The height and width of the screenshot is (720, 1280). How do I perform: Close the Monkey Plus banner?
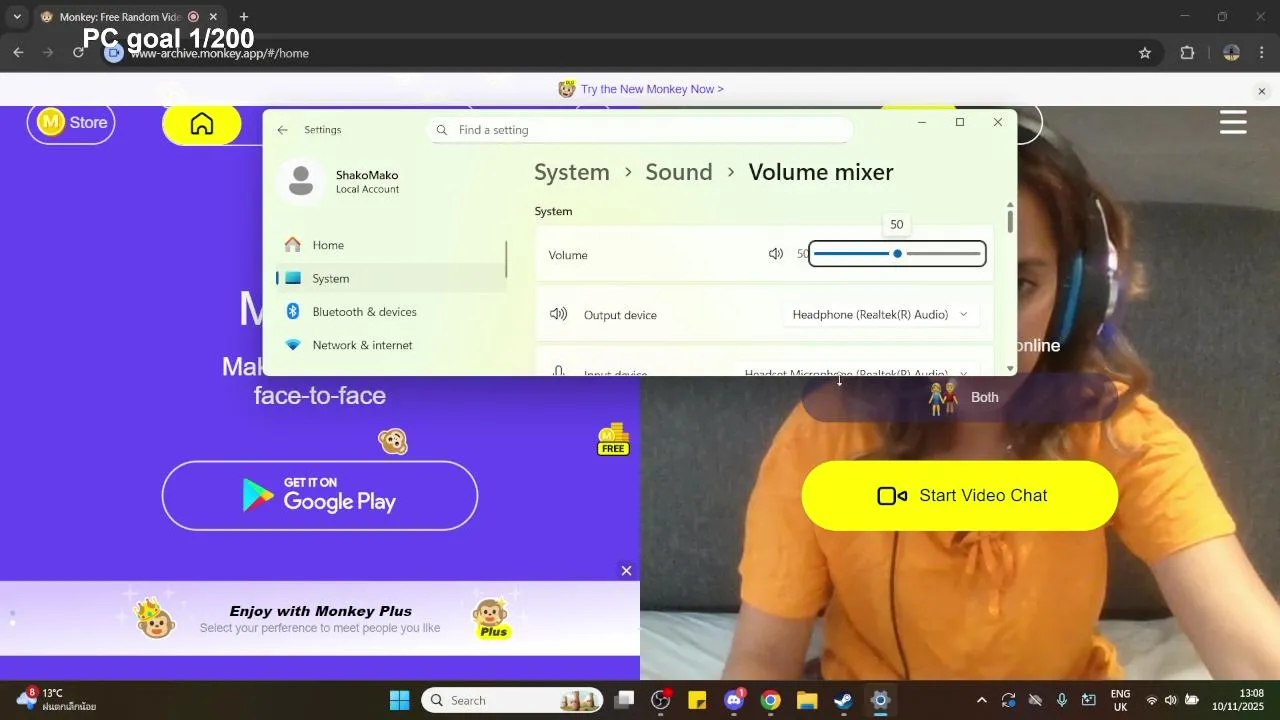coord(626,571)
